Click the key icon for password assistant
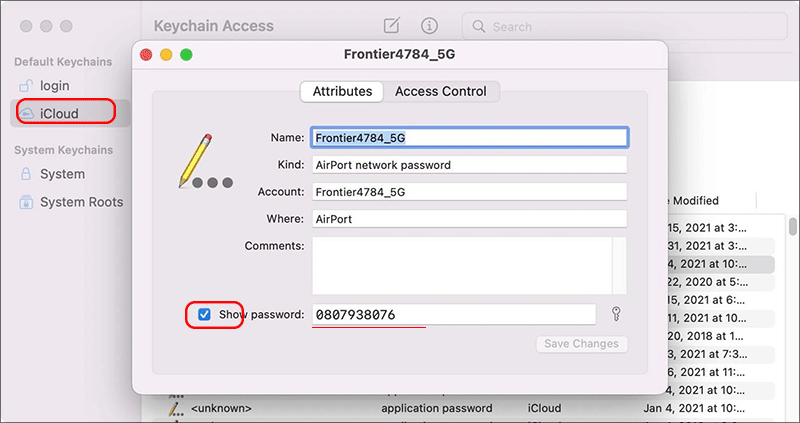The image size is (800, 423). click(x=616, y=314)
